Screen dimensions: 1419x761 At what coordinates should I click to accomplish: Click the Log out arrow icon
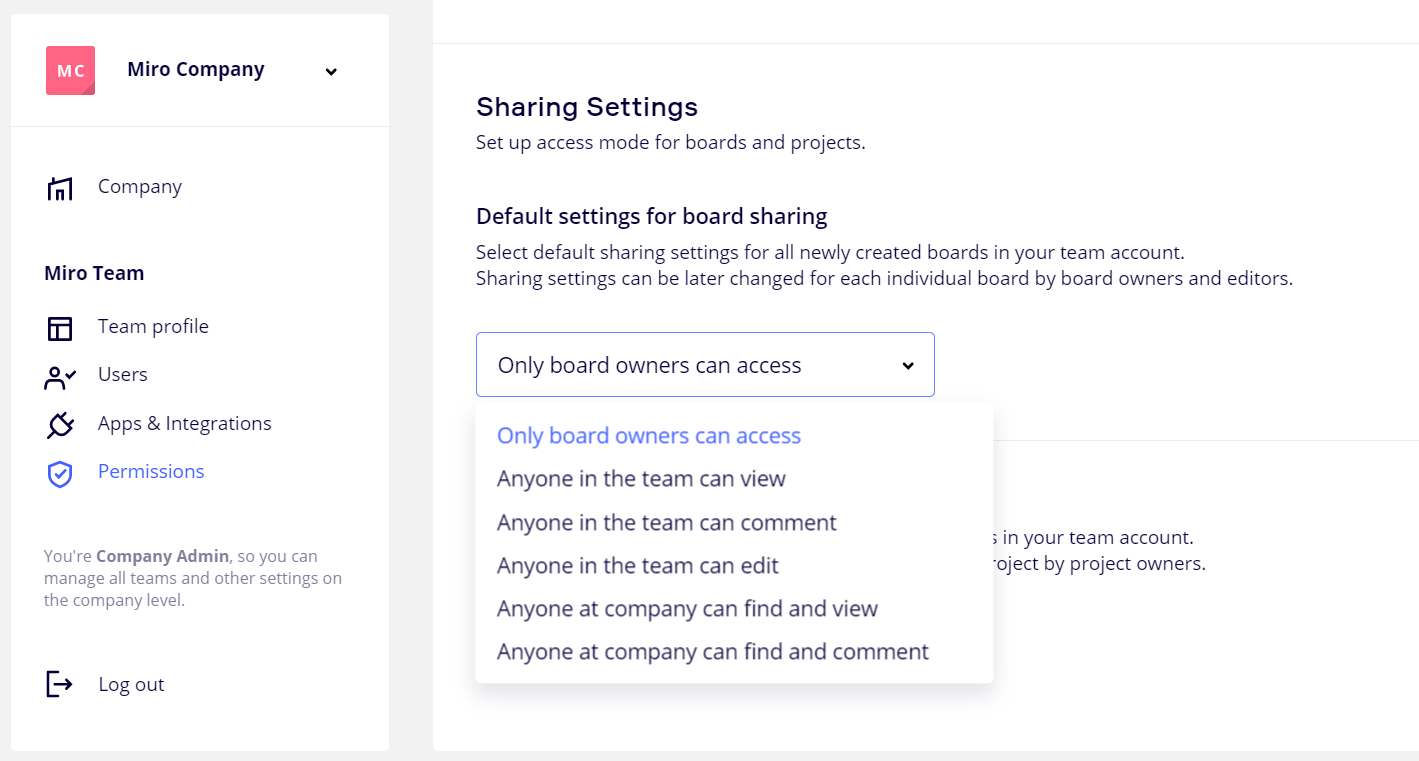point(60,685)
